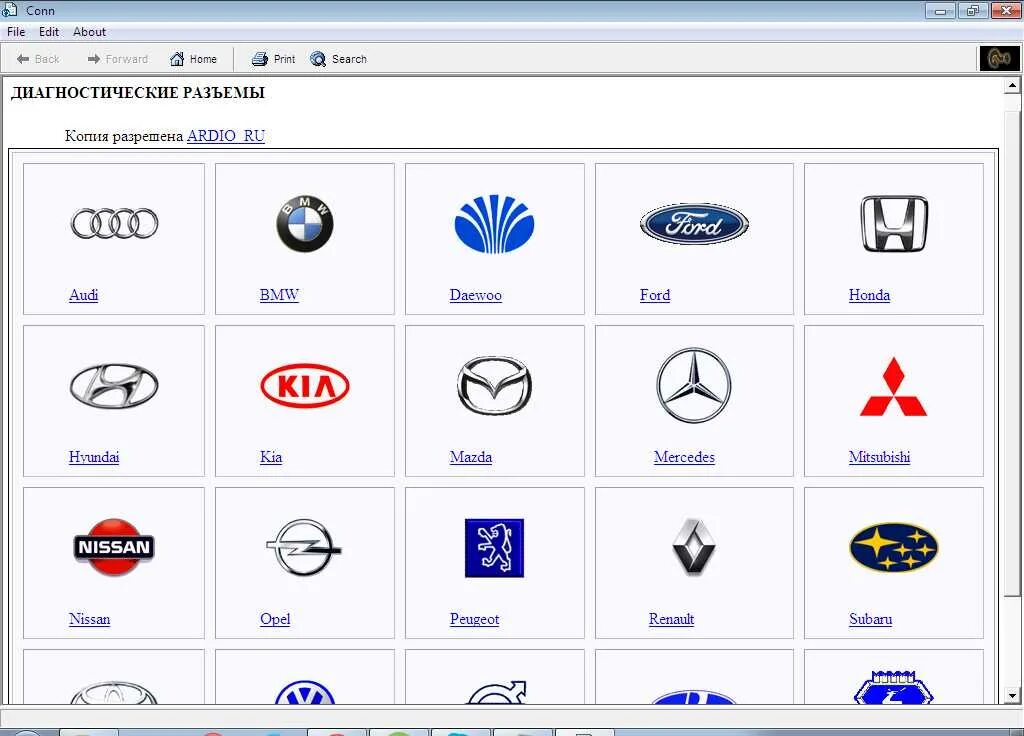Click the Search toolbar button
The width and height of the screenshot is (1024, 736).
338,59
